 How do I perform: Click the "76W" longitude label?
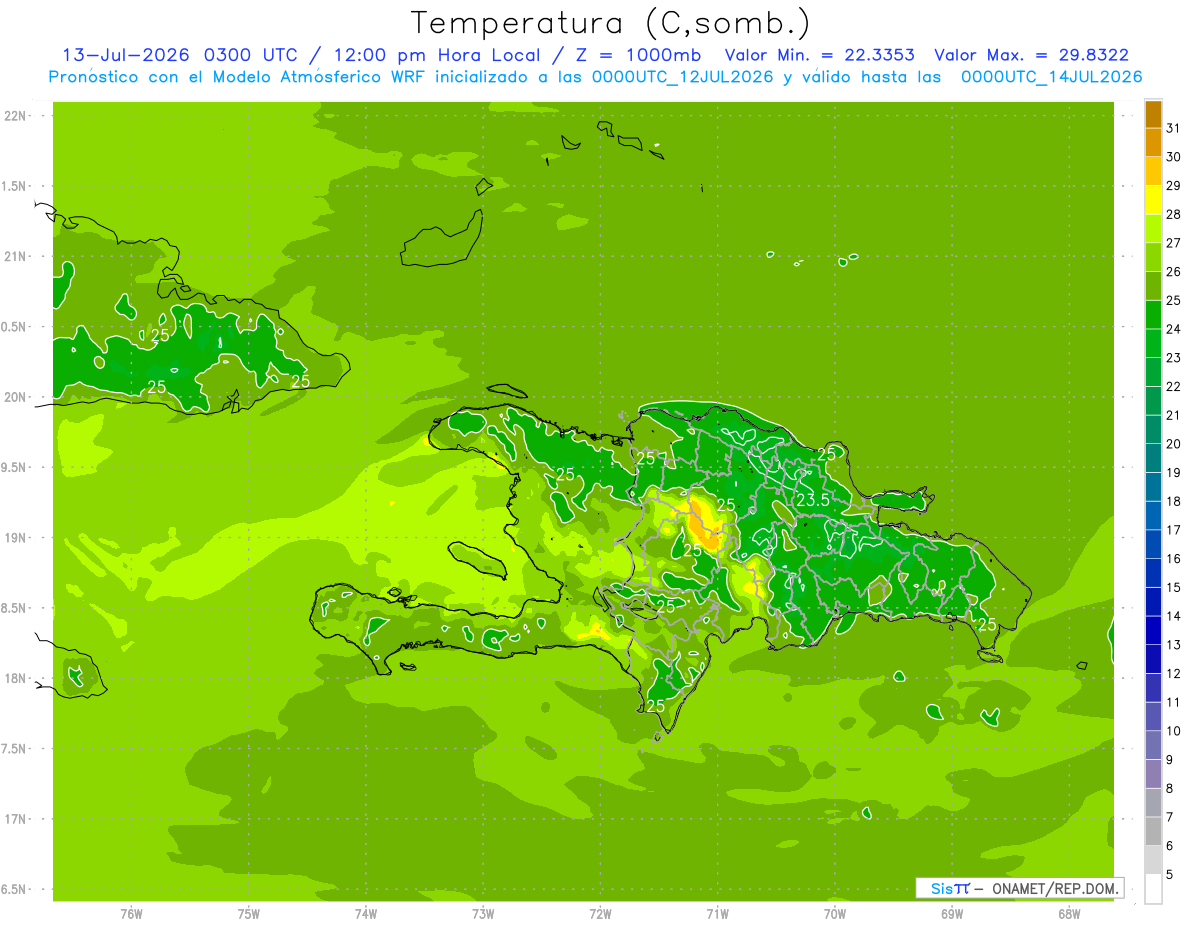pos(131,914)
